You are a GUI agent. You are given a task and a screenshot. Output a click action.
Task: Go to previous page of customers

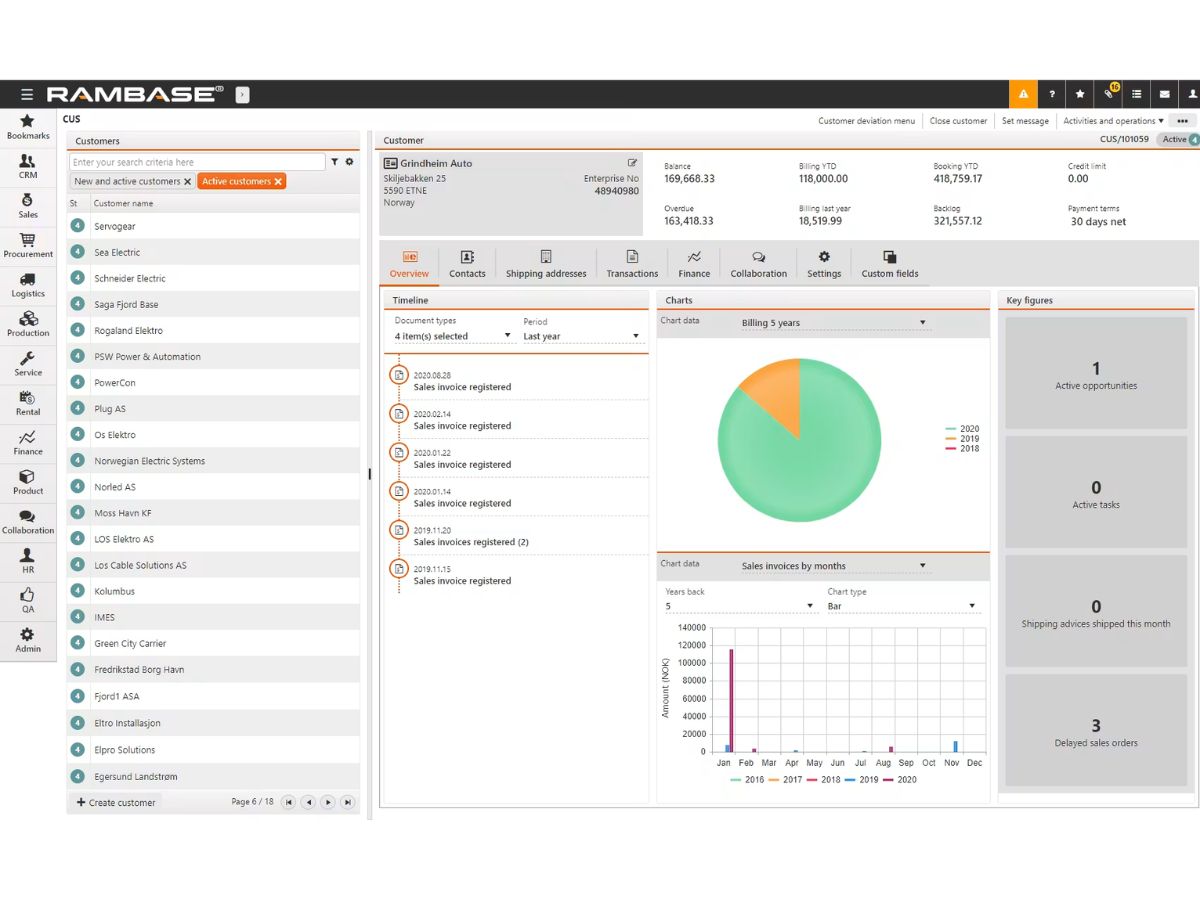[x=308, y=802]
